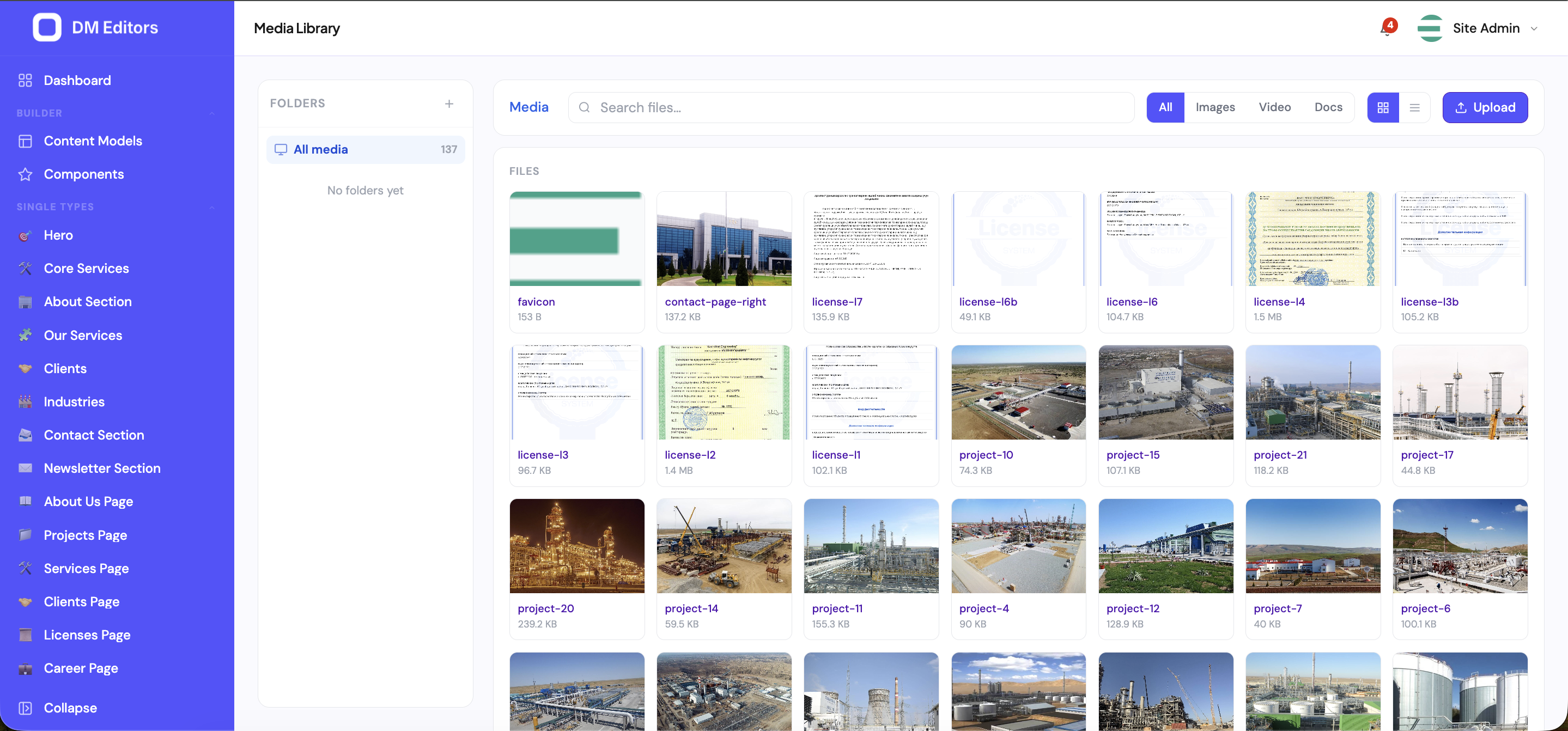Screen dimensions: 1568x731
Task: Filter media by Video
Action: (x=1274, y=107)
